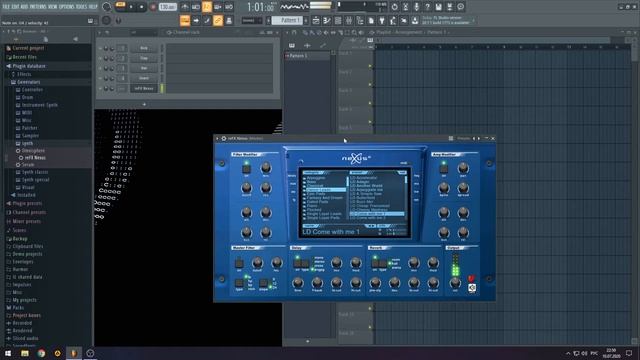Open Nexus plugin window settings gear
Viewport: 640px width, 360px height.
(x=224, y=138)
